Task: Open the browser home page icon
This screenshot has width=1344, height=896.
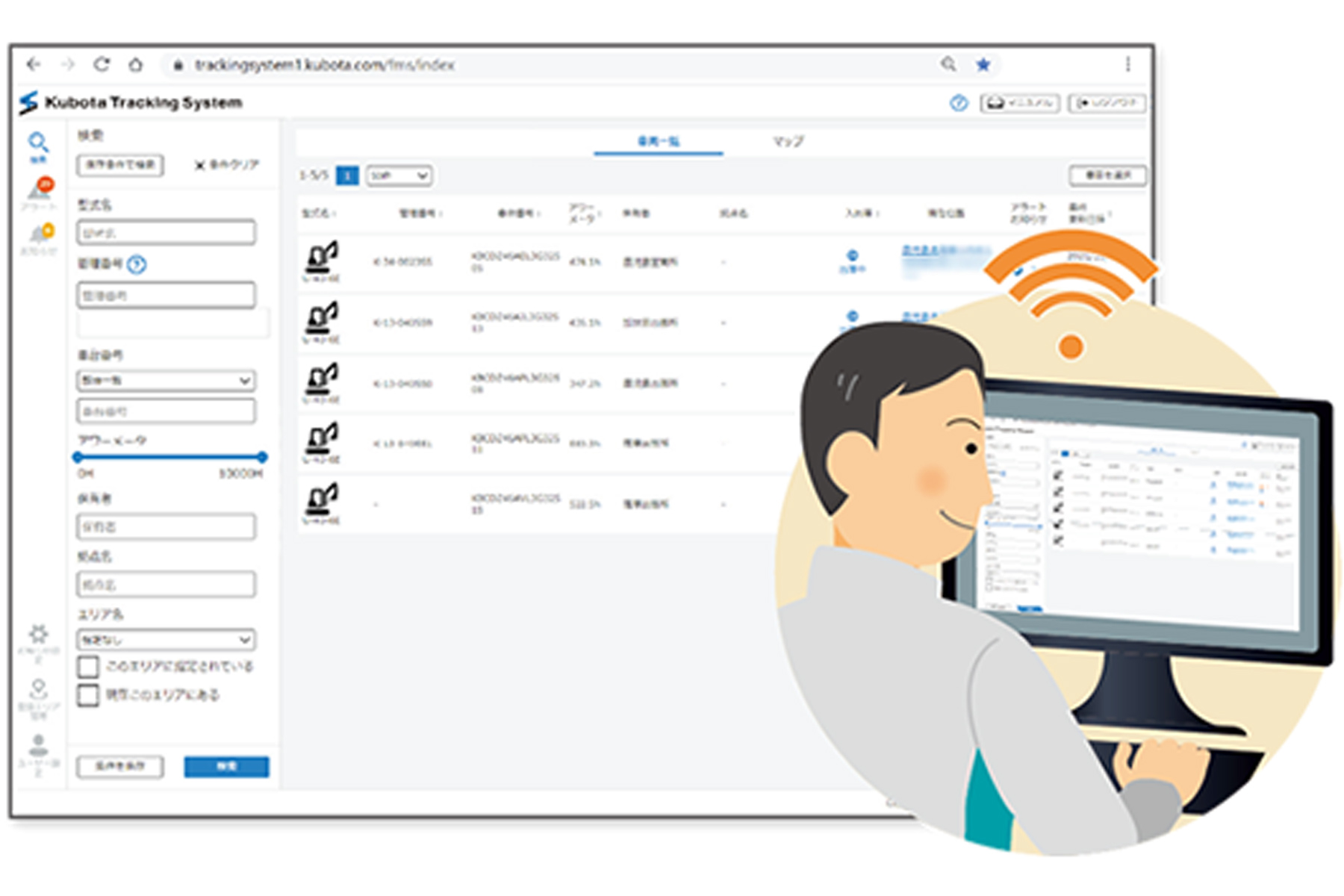Action: (135, 65)
